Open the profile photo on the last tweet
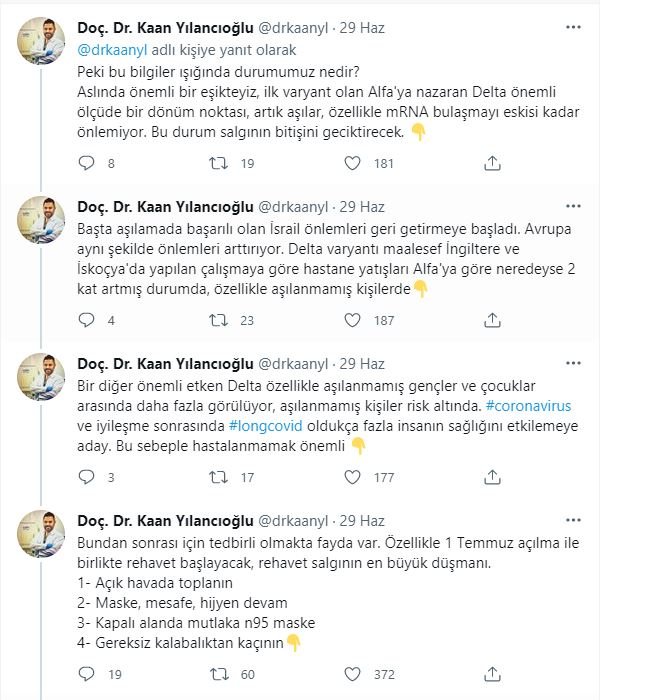 click(41, 533)
